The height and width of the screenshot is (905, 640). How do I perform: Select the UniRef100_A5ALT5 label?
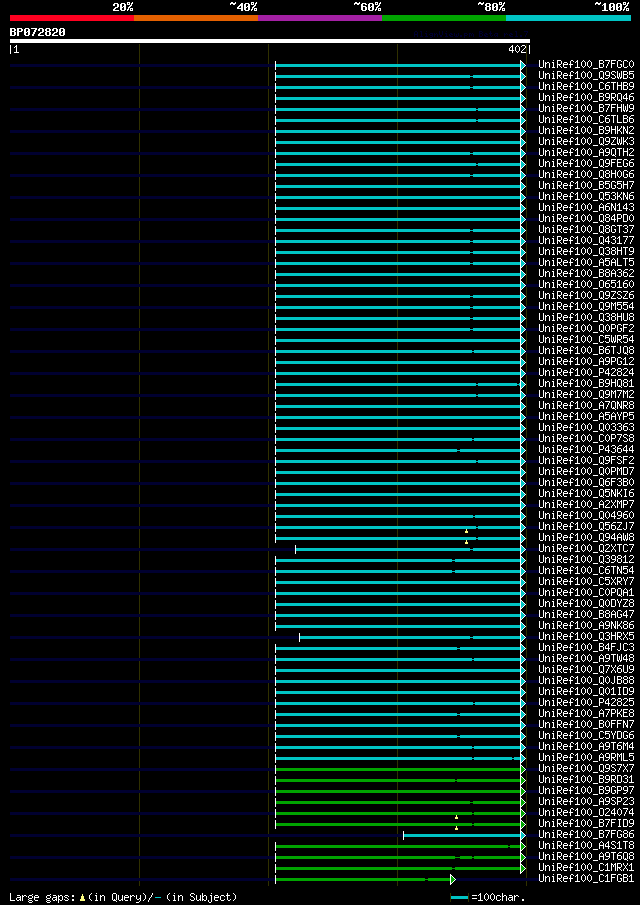click(x=586, y=262)
